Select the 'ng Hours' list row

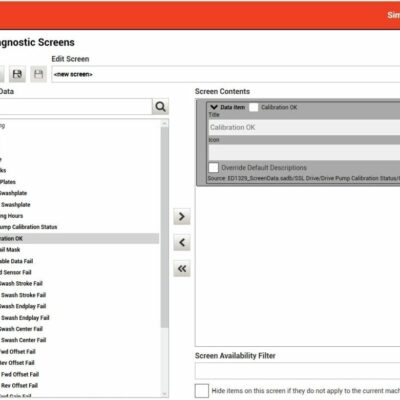79,216
